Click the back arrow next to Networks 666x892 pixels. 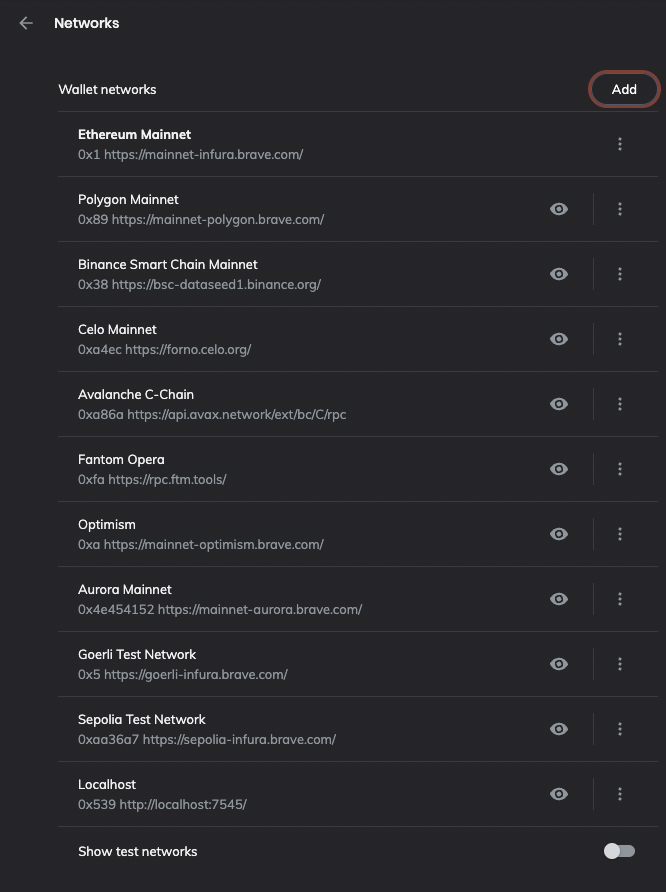click(26, 23)
